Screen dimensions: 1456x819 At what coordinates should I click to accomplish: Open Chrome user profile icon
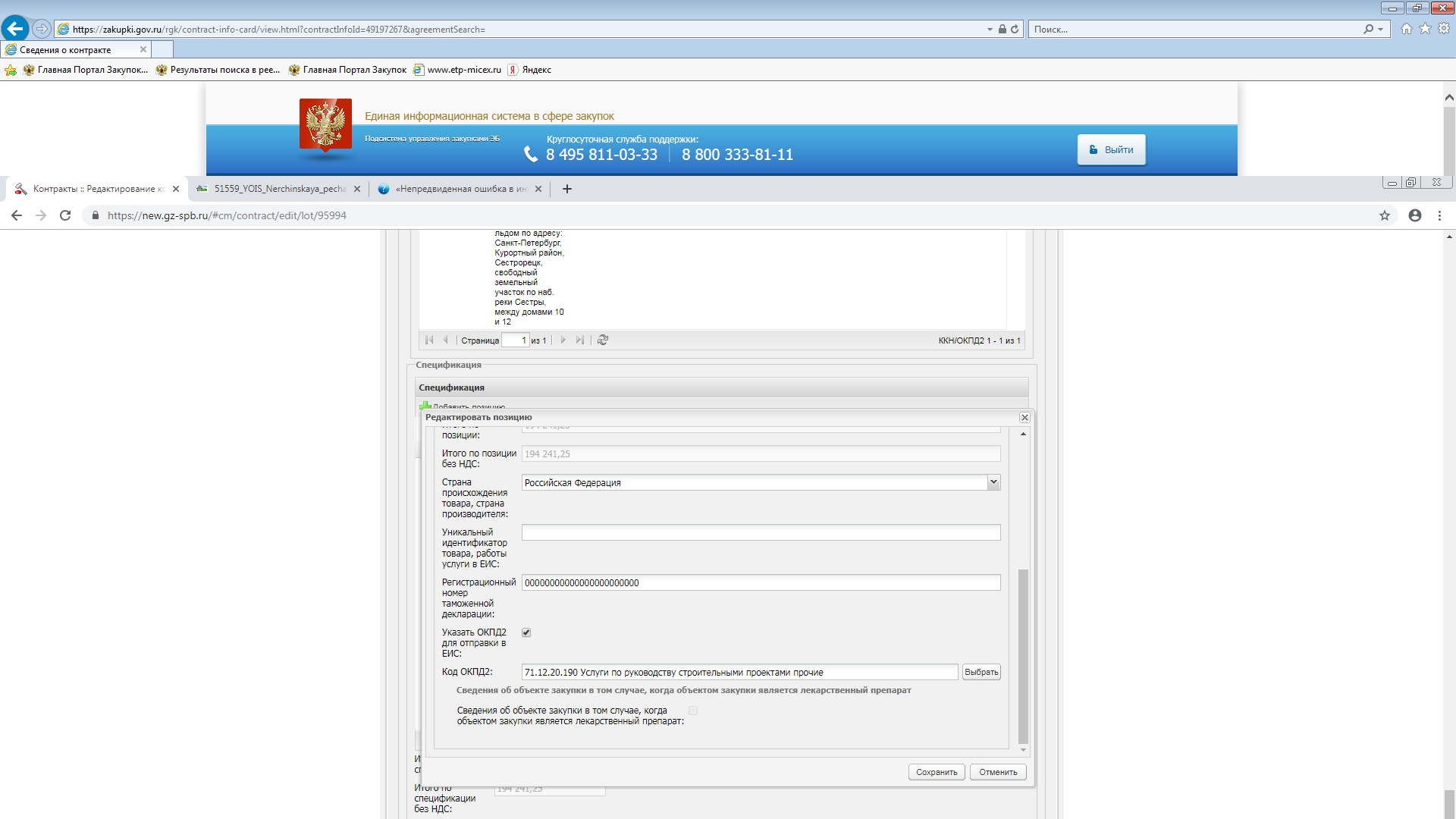1415,215
